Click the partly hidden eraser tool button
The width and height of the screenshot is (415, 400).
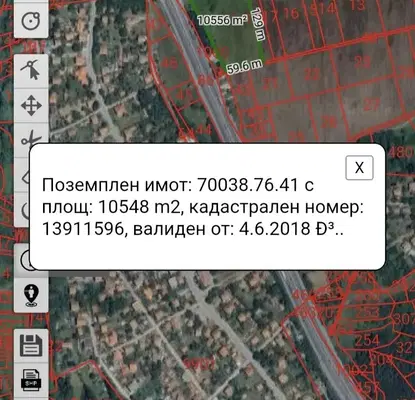[22, 175]
